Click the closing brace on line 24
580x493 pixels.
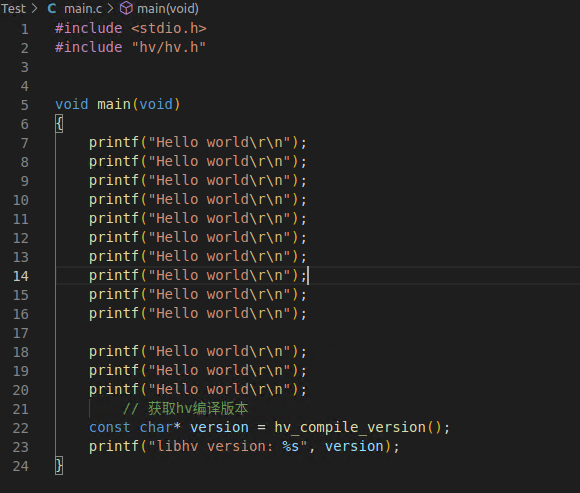59,465
